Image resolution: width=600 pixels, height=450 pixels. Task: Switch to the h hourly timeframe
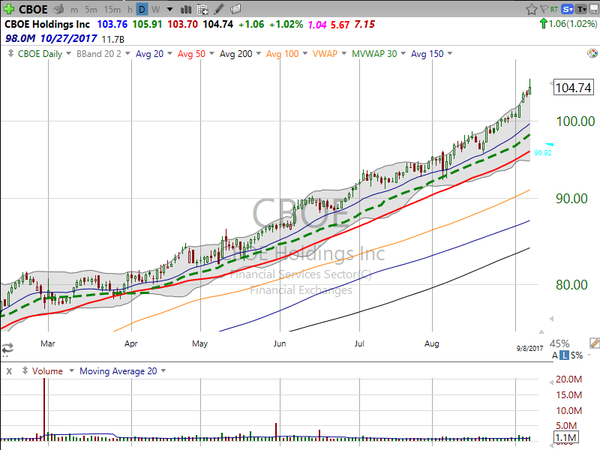130,10
